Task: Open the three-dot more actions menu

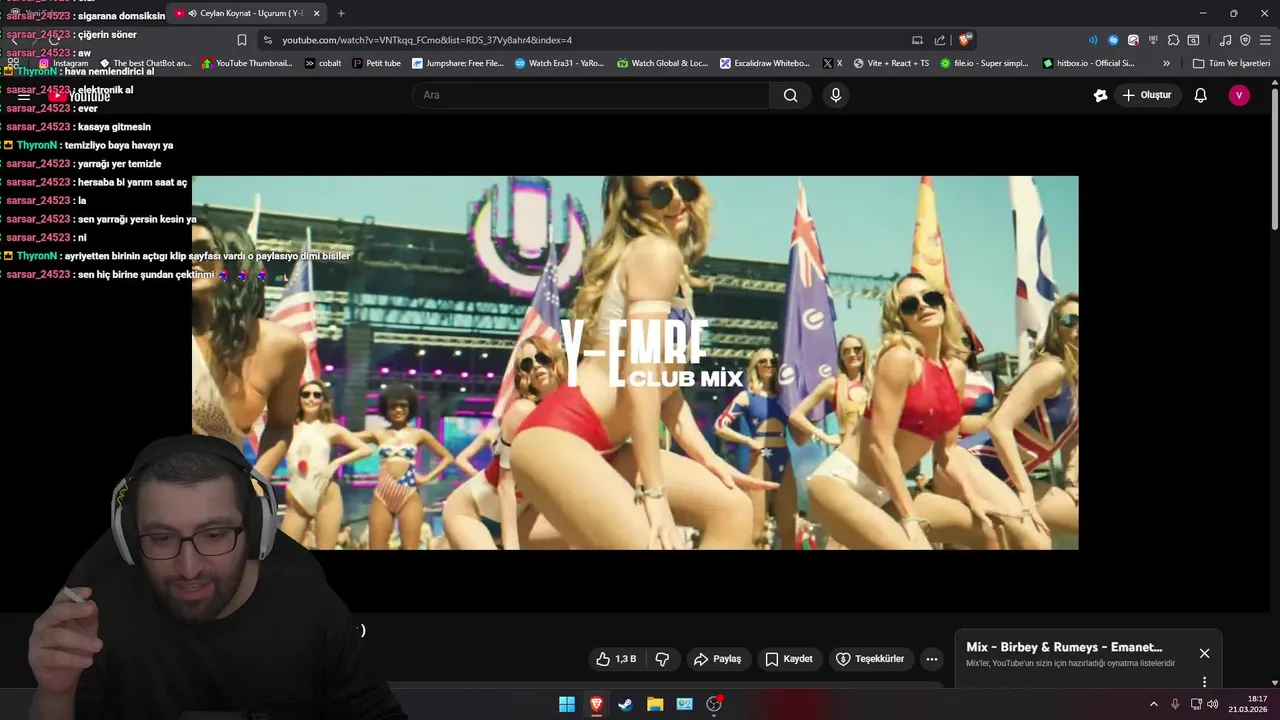Action: tap(932, 659)
